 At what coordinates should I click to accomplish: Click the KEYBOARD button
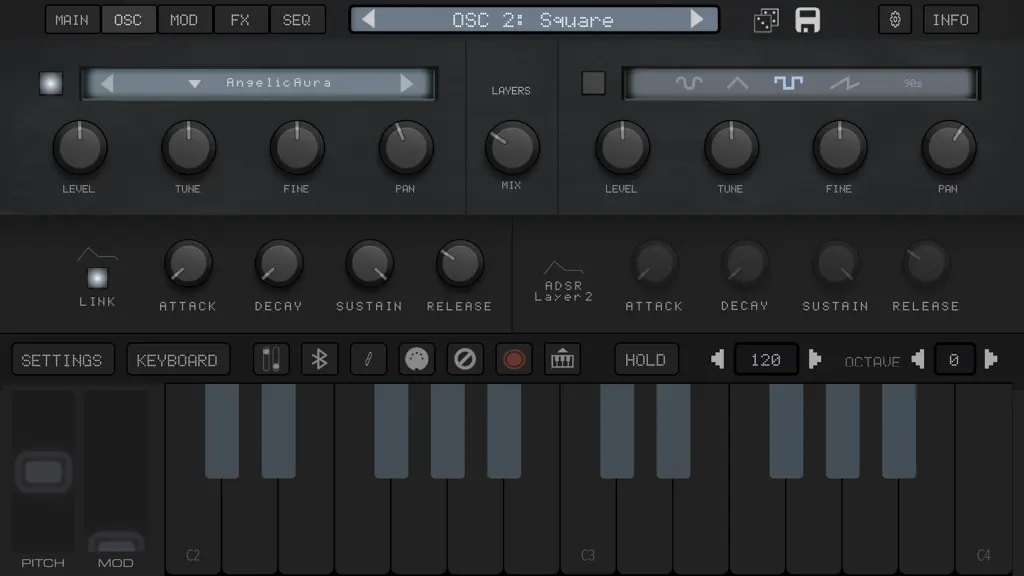(178, 360)
